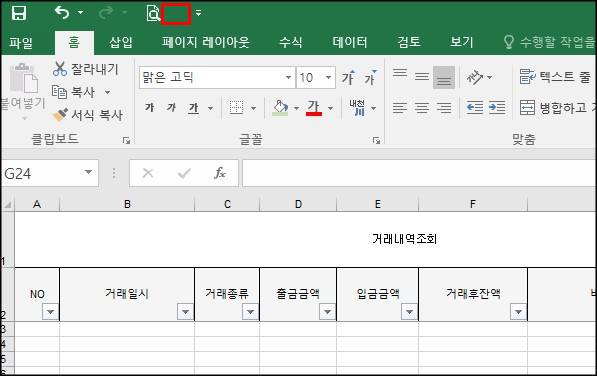Open Customize Quick Access Toolbar arrow
This screenshot has height=376, width=597.
[198, 13]
